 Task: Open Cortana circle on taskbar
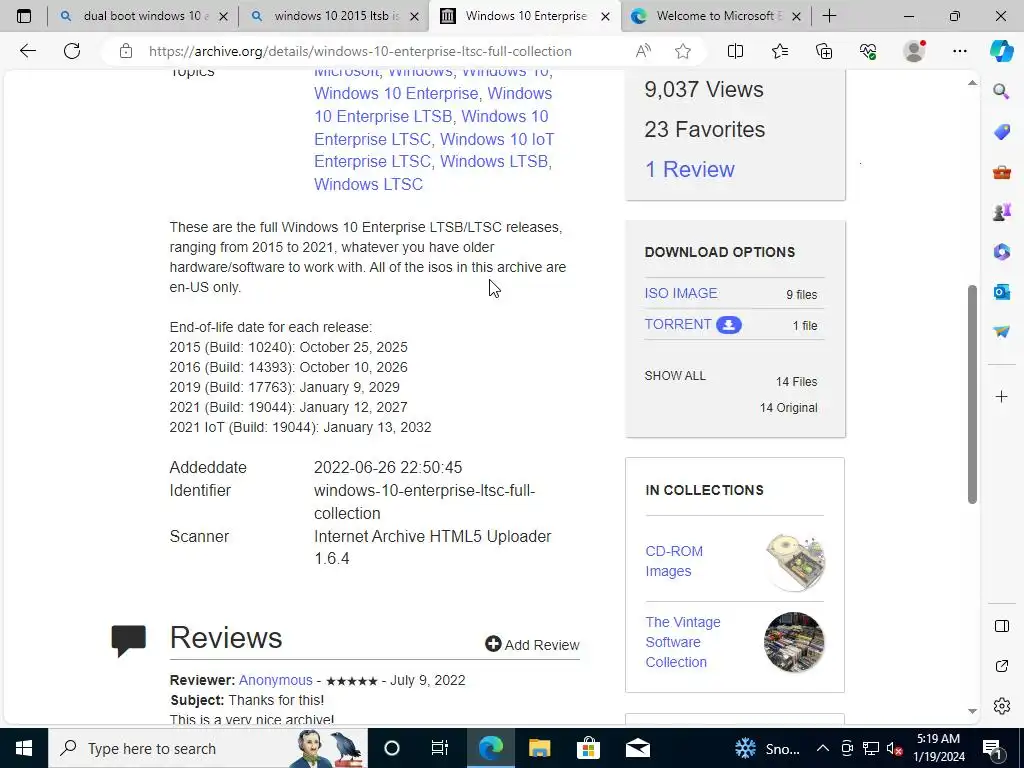point(392,748)
